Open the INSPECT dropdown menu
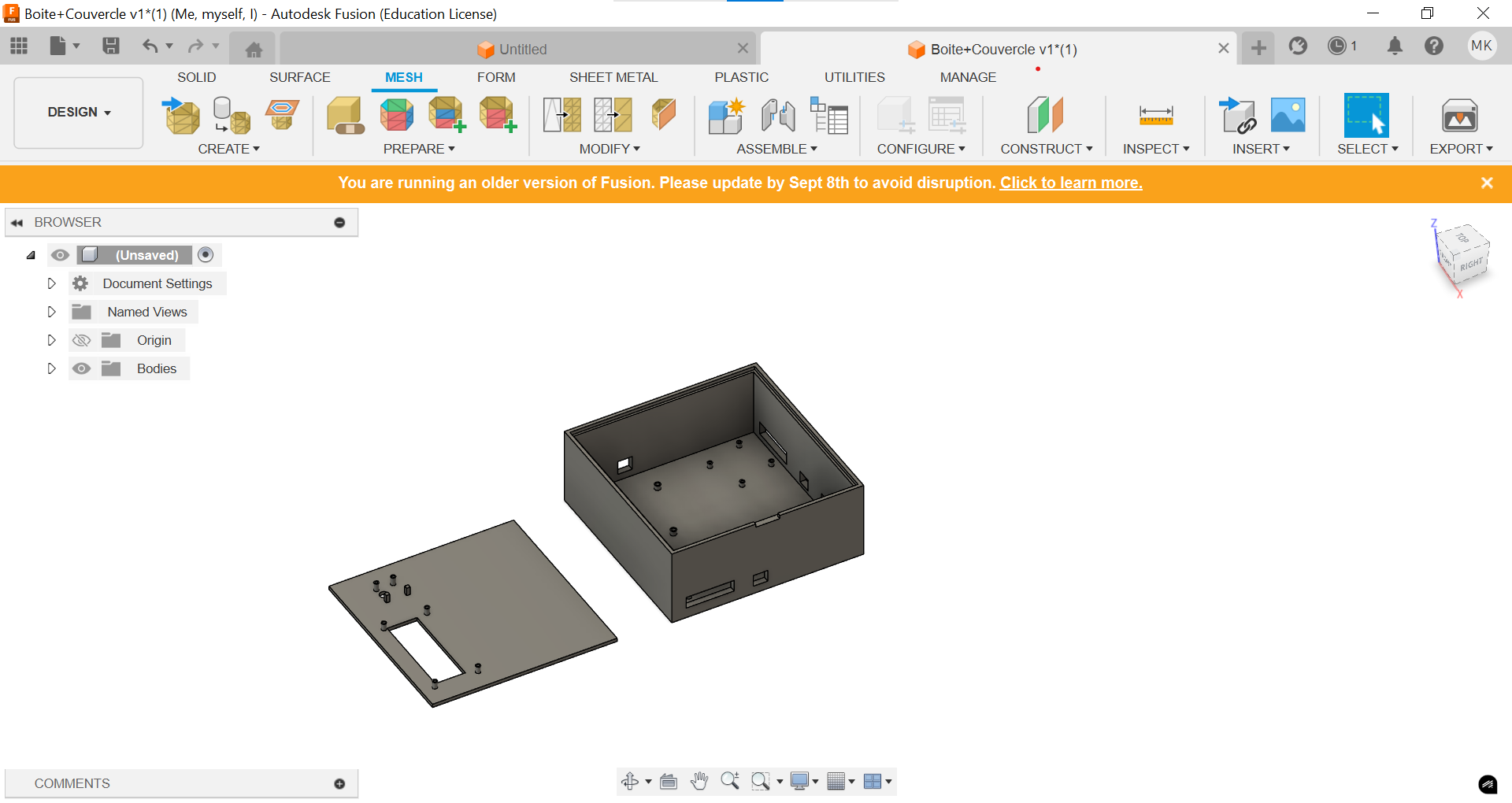 pyautogui.click(x=1156, y=149)
